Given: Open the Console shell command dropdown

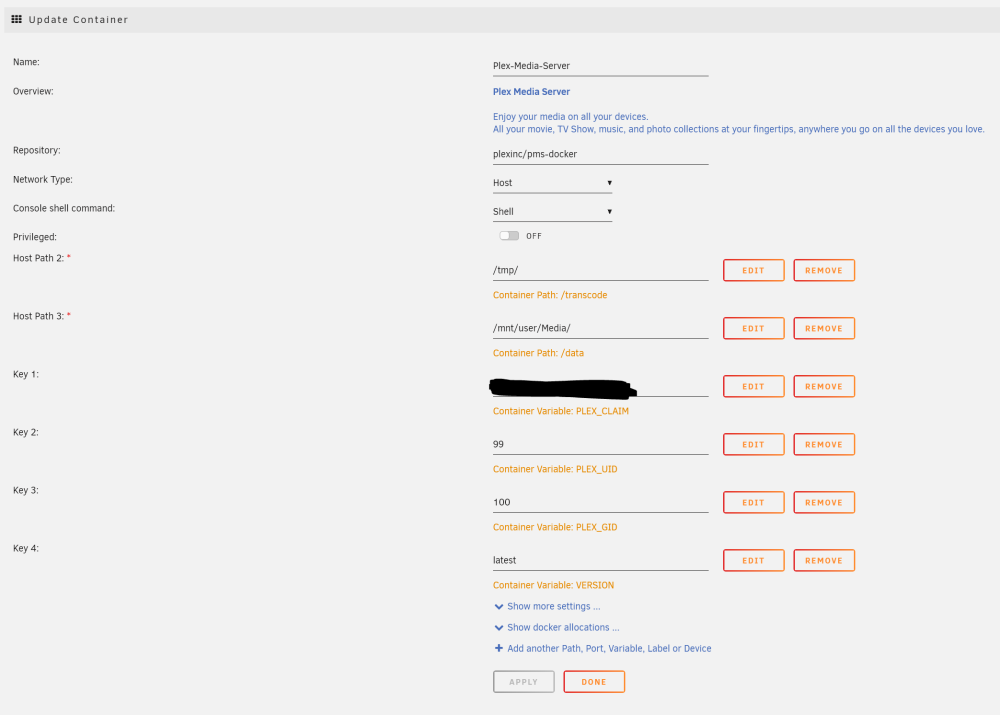Looking at the screenshot, I should coord(552,212).
